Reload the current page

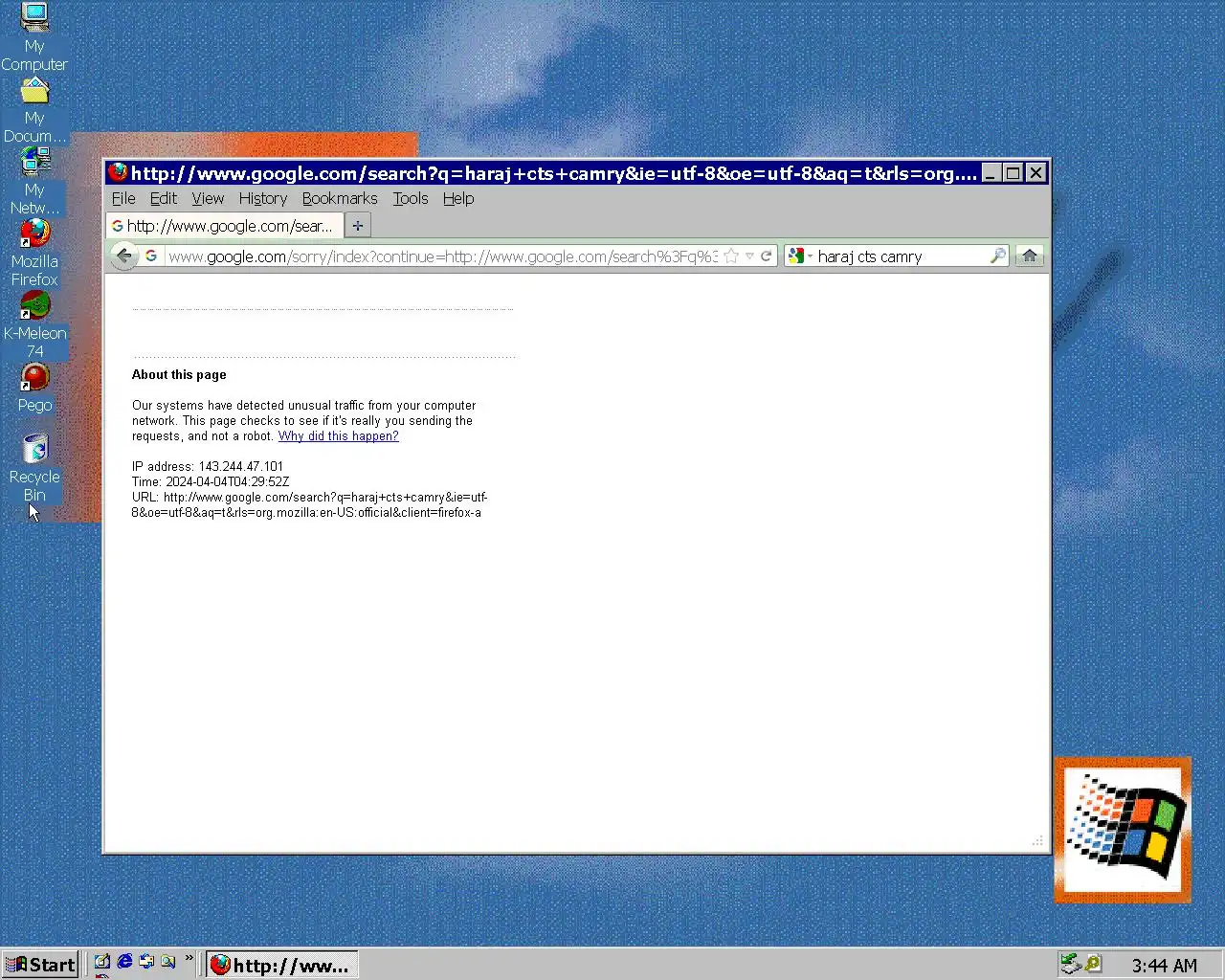tap(766, 256)
